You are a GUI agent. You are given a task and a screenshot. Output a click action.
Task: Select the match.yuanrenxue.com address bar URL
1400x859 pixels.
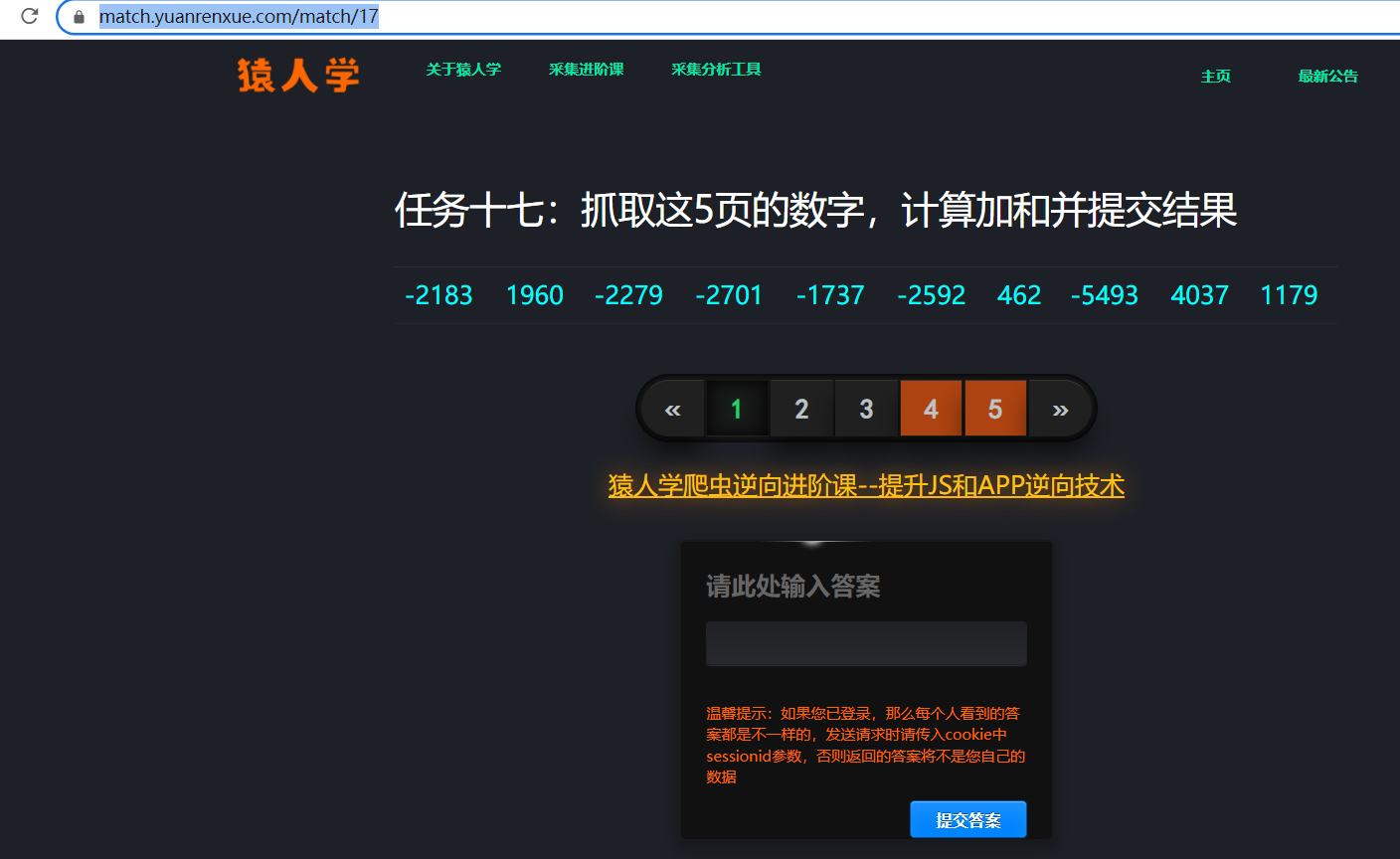coord(239,17)
